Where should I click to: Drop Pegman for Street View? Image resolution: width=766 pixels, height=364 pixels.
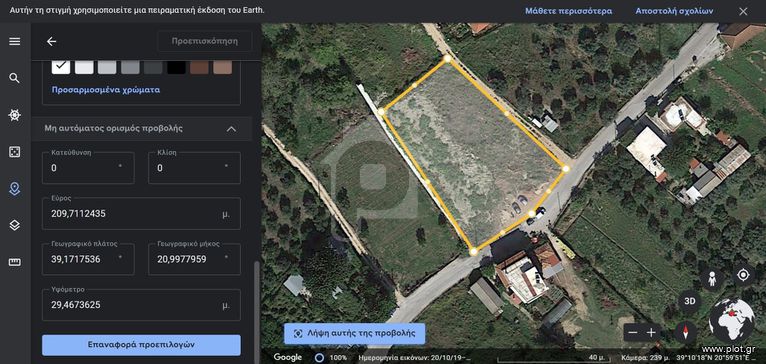712,279
